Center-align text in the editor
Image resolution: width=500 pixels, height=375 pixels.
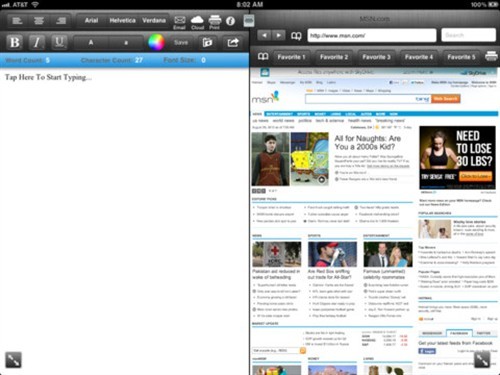39,21
